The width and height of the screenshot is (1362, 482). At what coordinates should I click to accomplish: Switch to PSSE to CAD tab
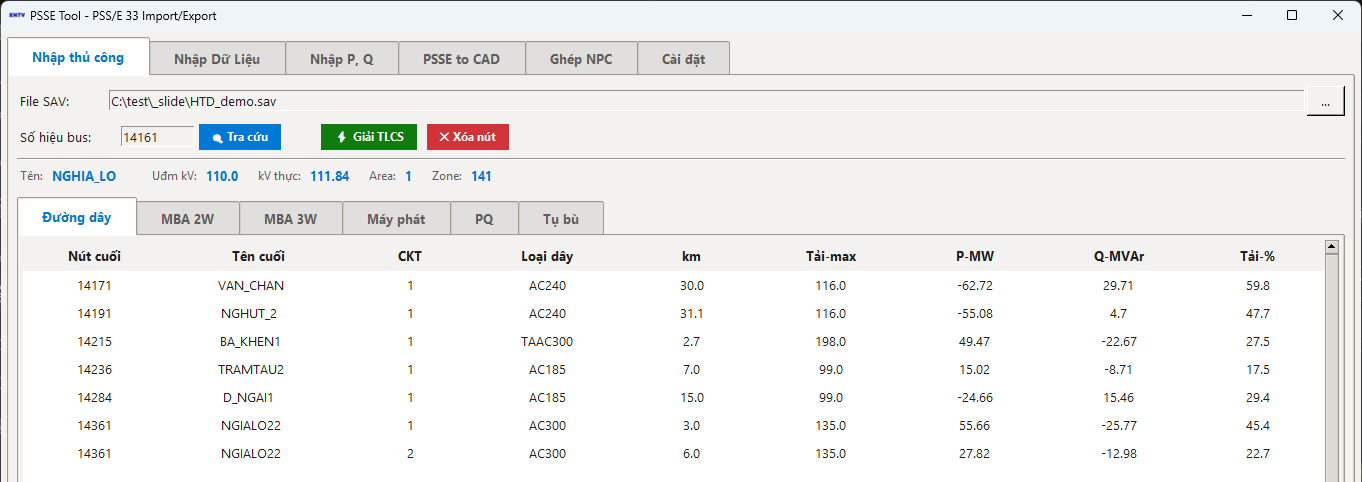point(461,59)
